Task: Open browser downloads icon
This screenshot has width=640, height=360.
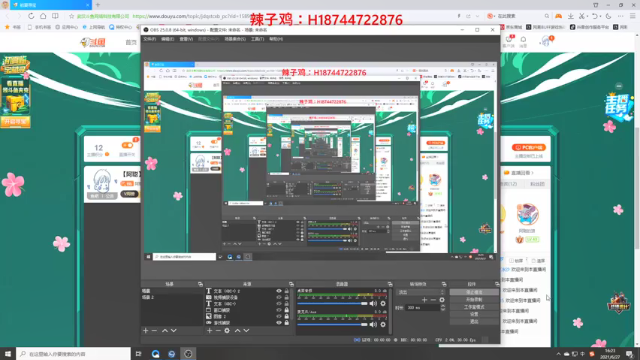Action: click(571, 16)
